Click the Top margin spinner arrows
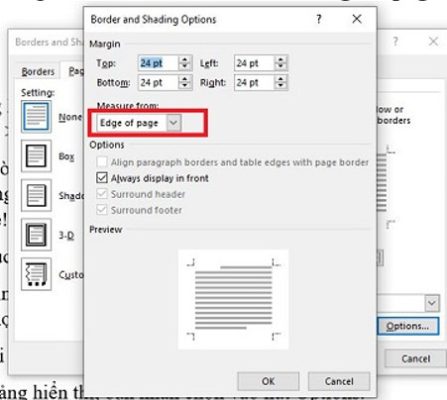The image size is (447, 400). (184, 63)
